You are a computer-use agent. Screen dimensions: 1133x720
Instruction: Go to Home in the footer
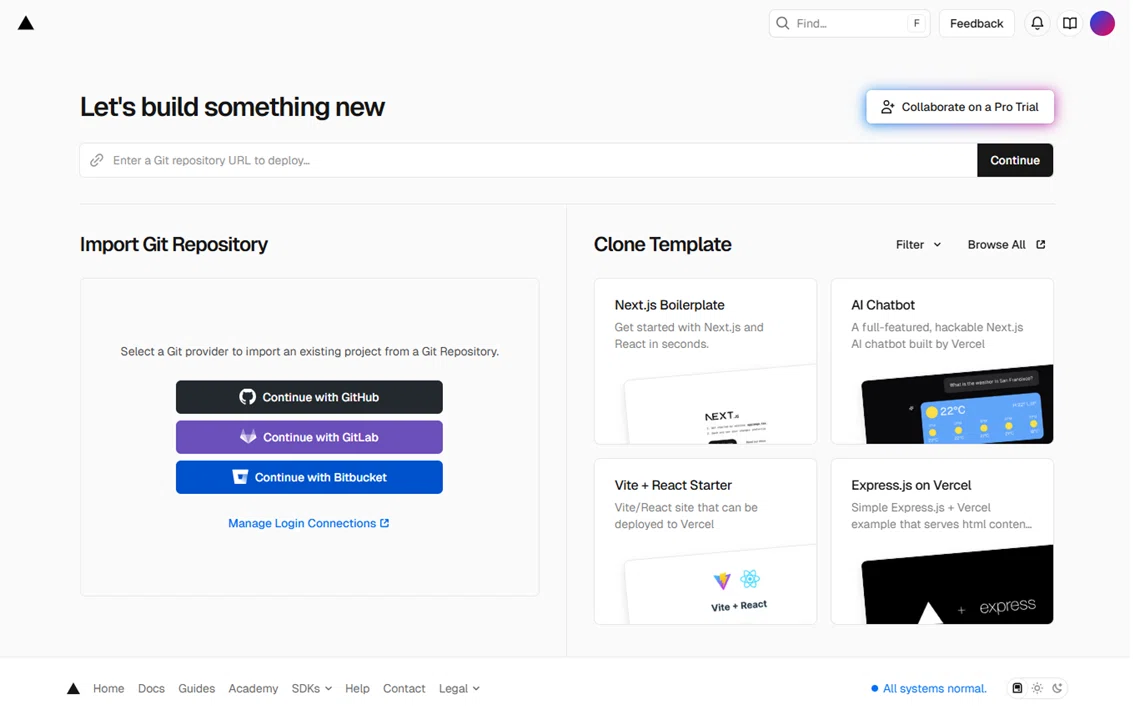coord(108,688)
